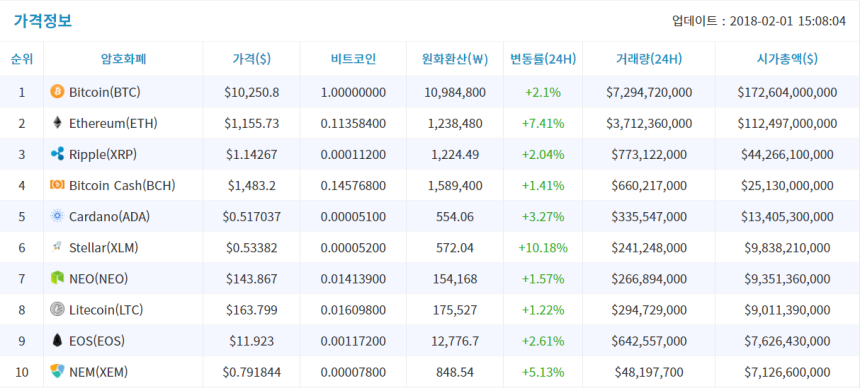Select EOS price $11.923

click(x=252, y=341)
